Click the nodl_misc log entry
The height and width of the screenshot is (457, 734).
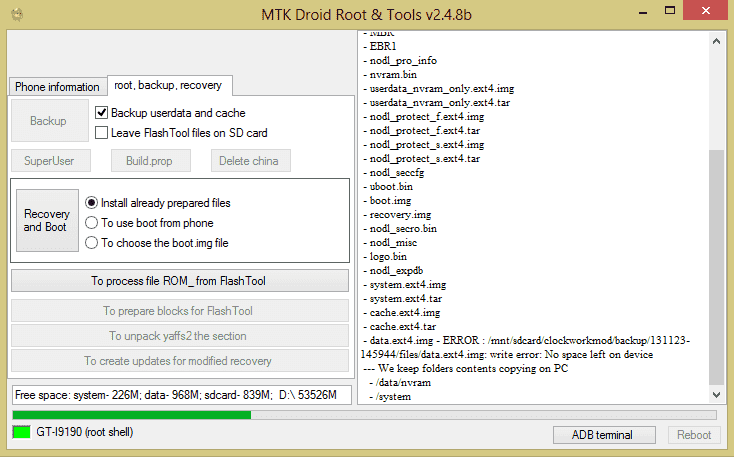pos(390,243)
